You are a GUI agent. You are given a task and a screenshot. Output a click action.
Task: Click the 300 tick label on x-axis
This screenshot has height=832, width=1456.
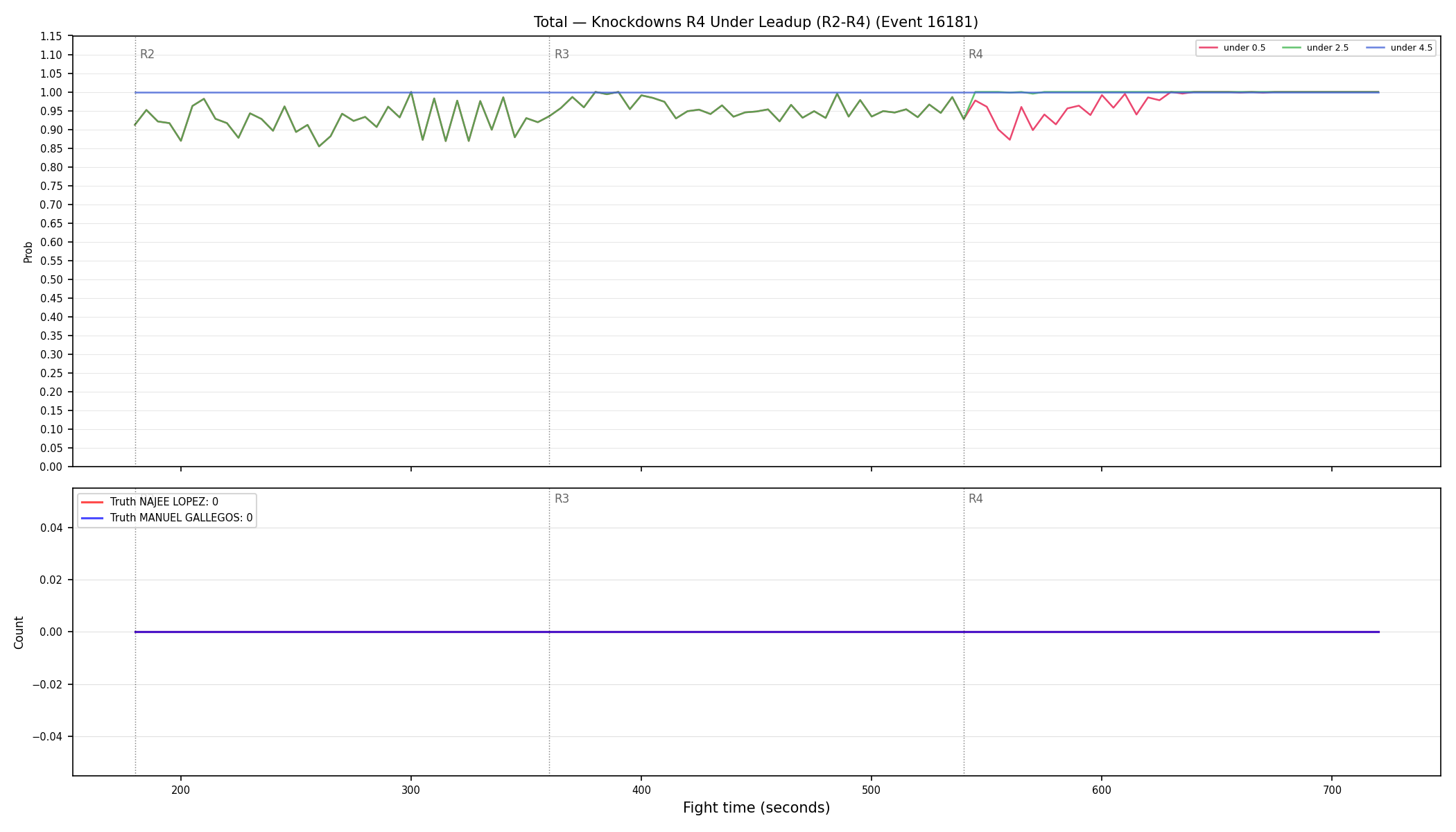[x=411, y=790]
